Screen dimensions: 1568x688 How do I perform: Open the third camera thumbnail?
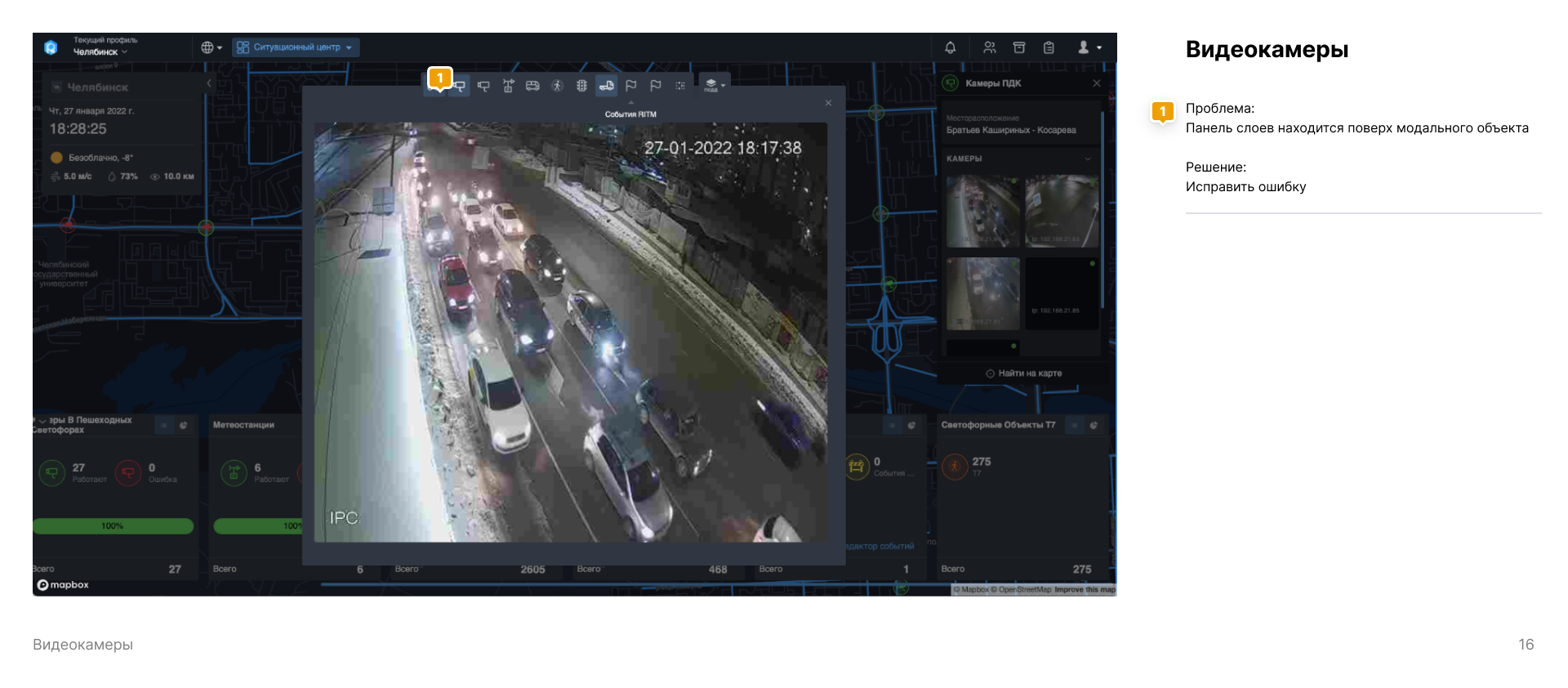(983, 293)
